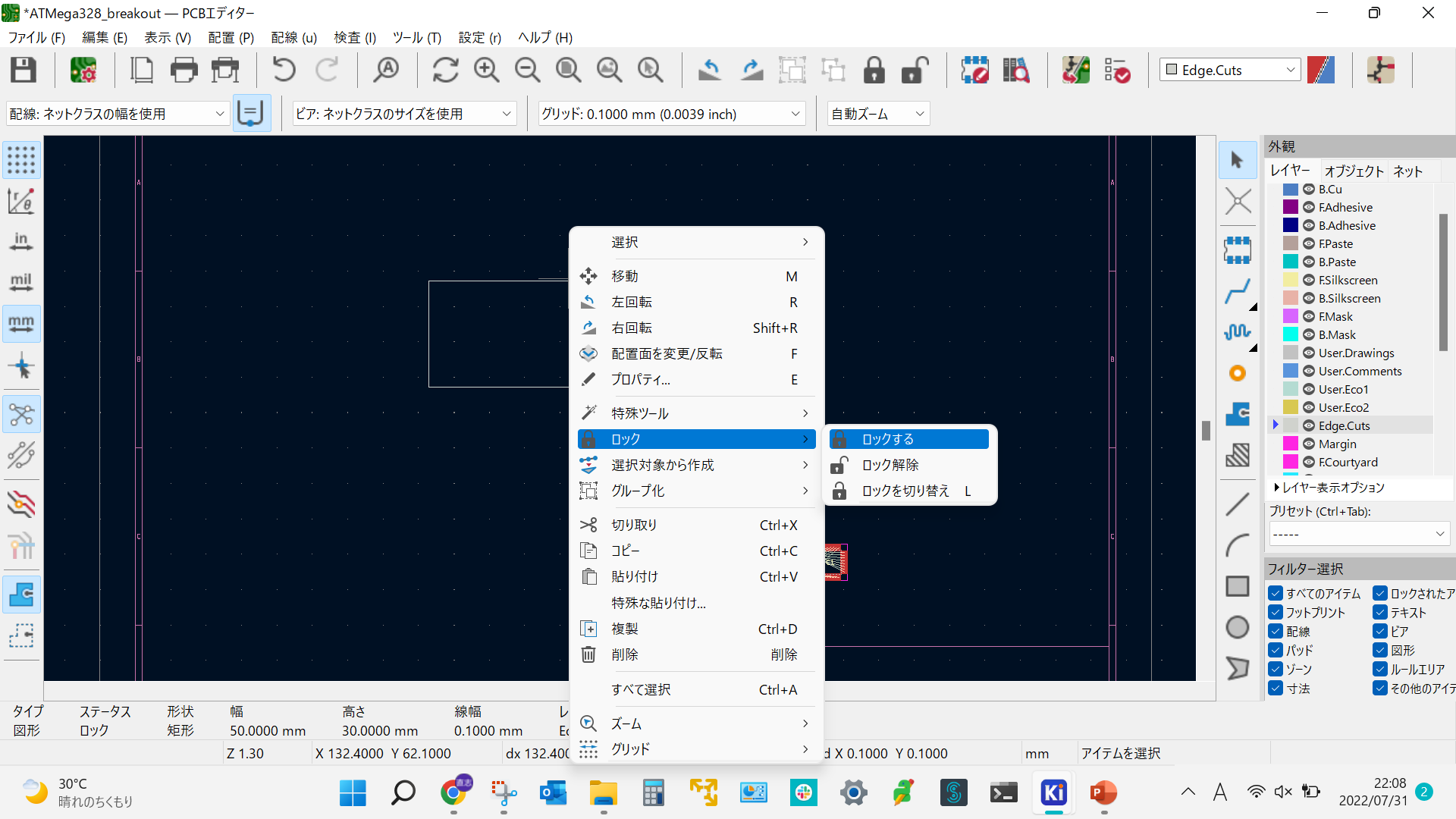1456x819 pixels.
Task: Open track width dropdown
Action: coord(118,114)
